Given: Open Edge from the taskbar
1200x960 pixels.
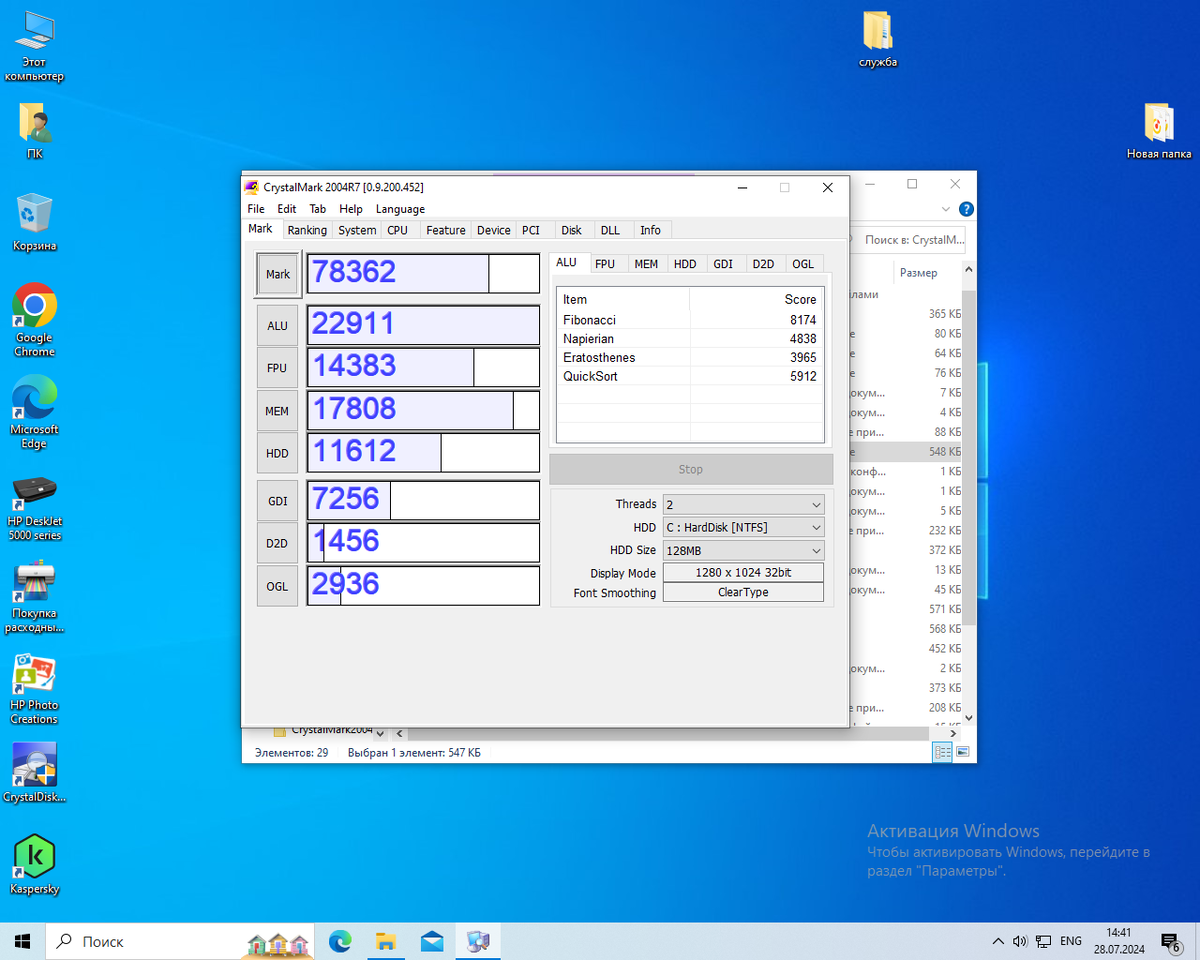Looking at the screenshot, I should point(340,941).
